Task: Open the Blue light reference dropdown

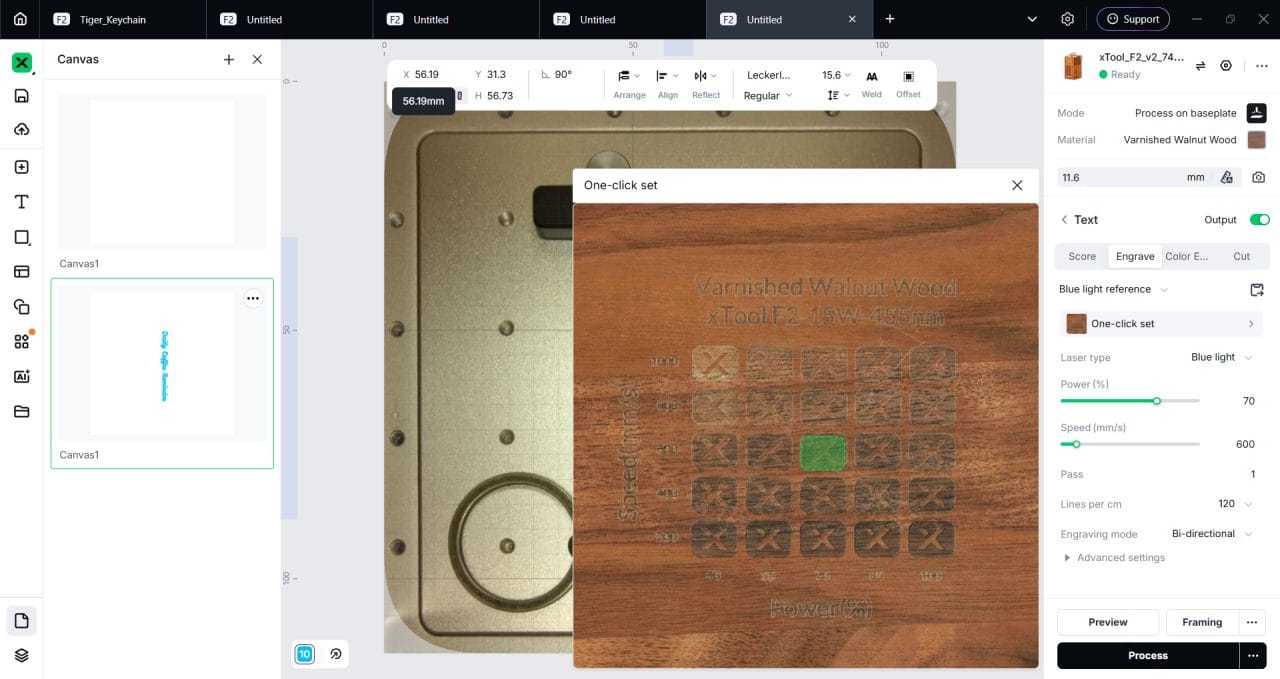Action: click(x=1113, y=289)
